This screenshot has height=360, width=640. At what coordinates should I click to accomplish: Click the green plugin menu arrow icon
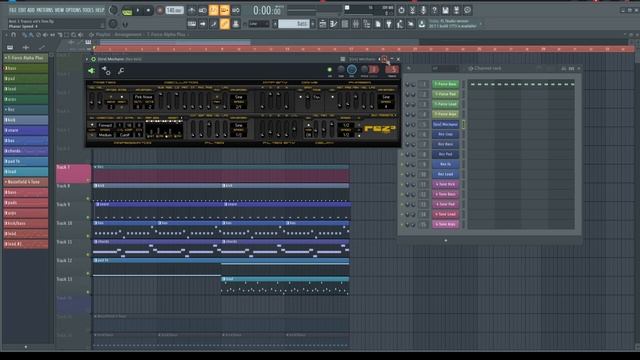[91, 71]
